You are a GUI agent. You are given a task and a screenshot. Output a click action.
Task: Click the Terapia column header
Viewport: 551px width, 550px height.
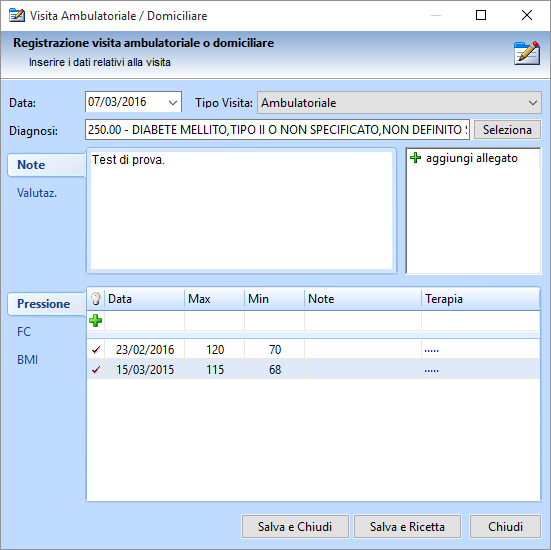coord(481,299)
